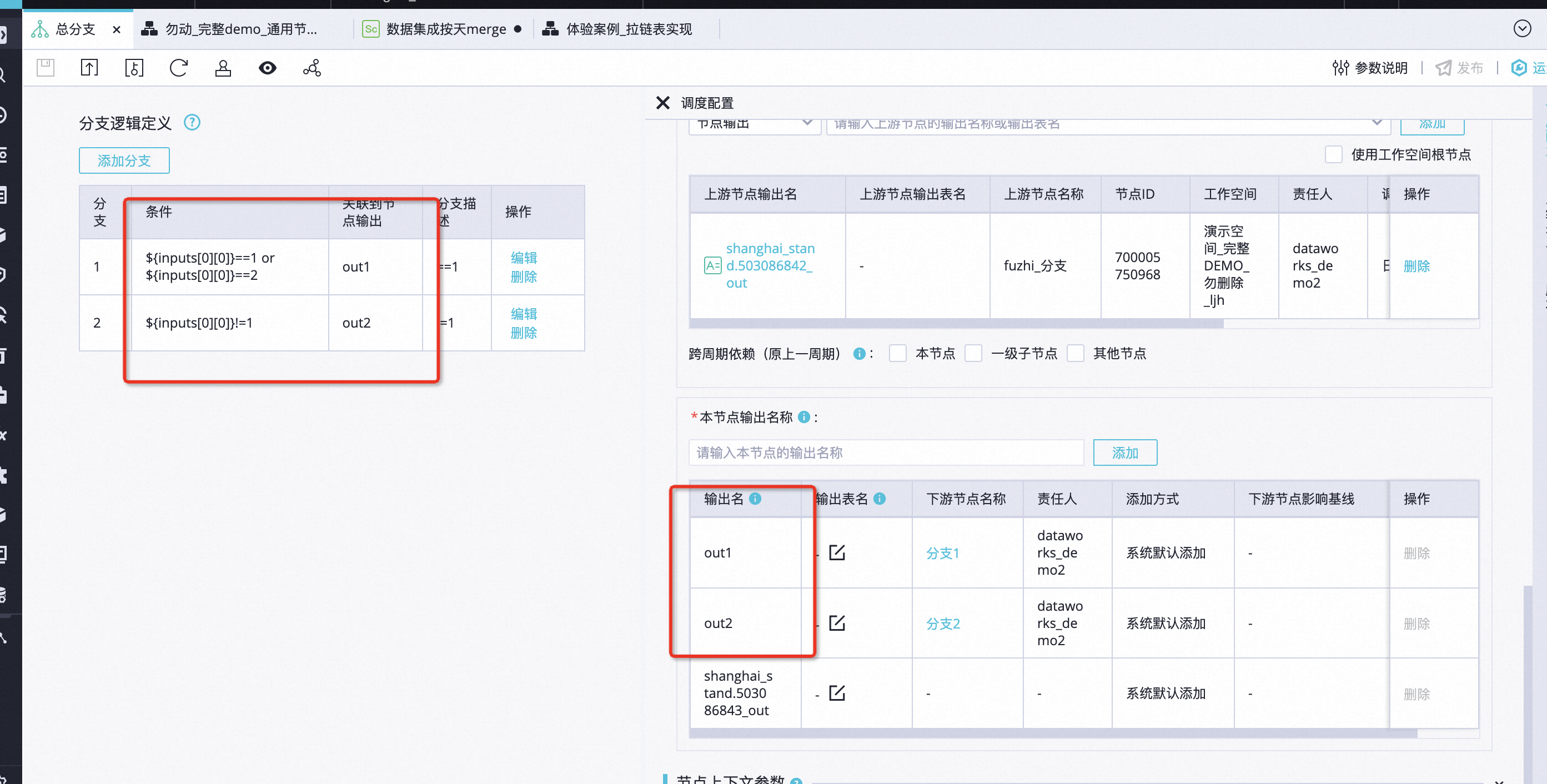The image size is (1547, 784).
Task: Click the 添加分支 button
Action: (124, 160)
